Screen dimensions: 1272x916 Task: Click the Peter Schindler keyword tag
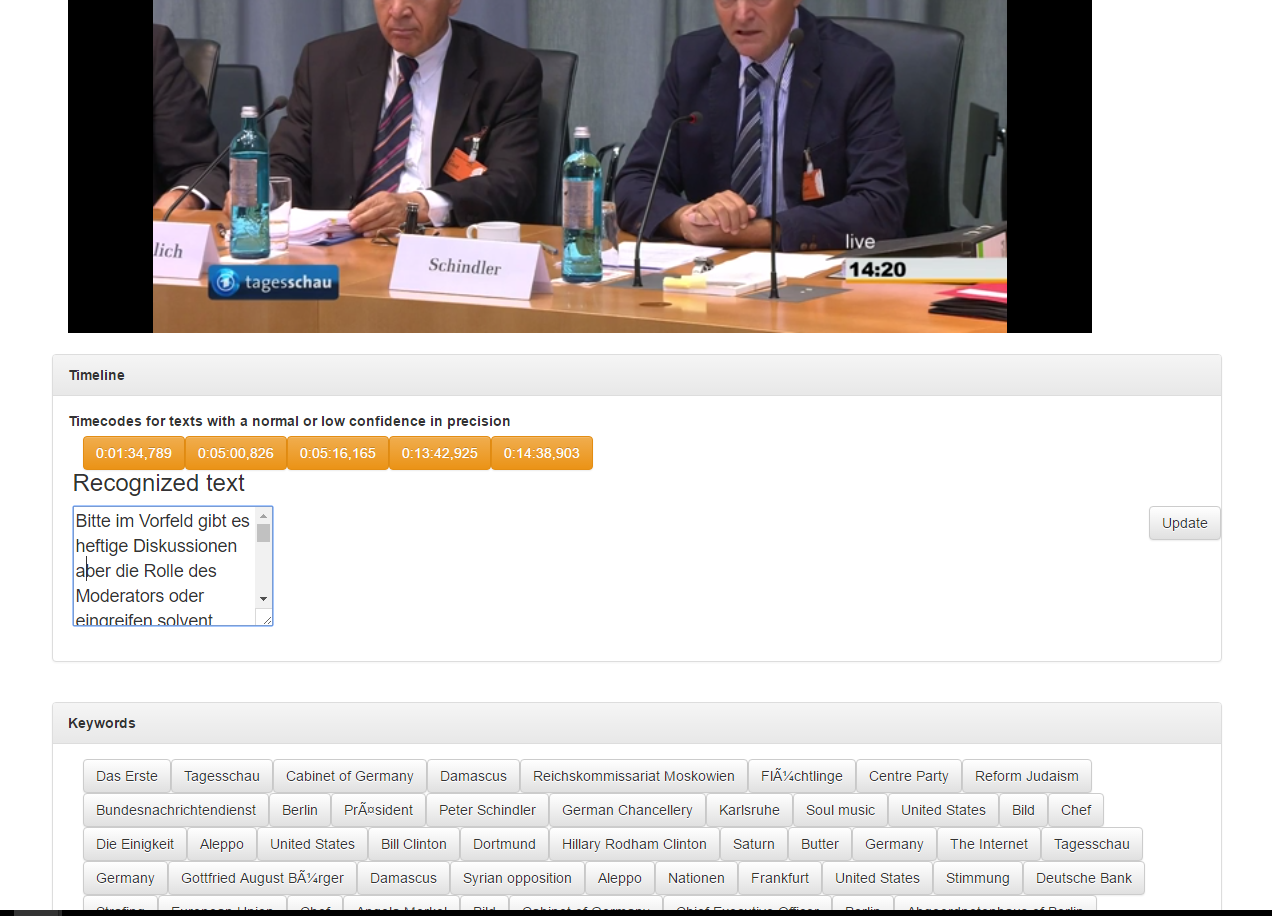point(487,810)
